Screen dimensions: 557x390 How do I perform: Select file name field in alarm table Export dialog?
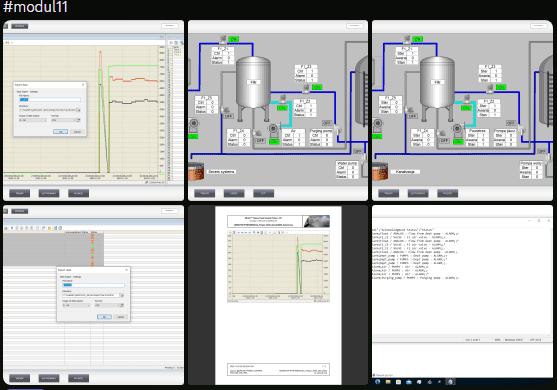(93, 285)
